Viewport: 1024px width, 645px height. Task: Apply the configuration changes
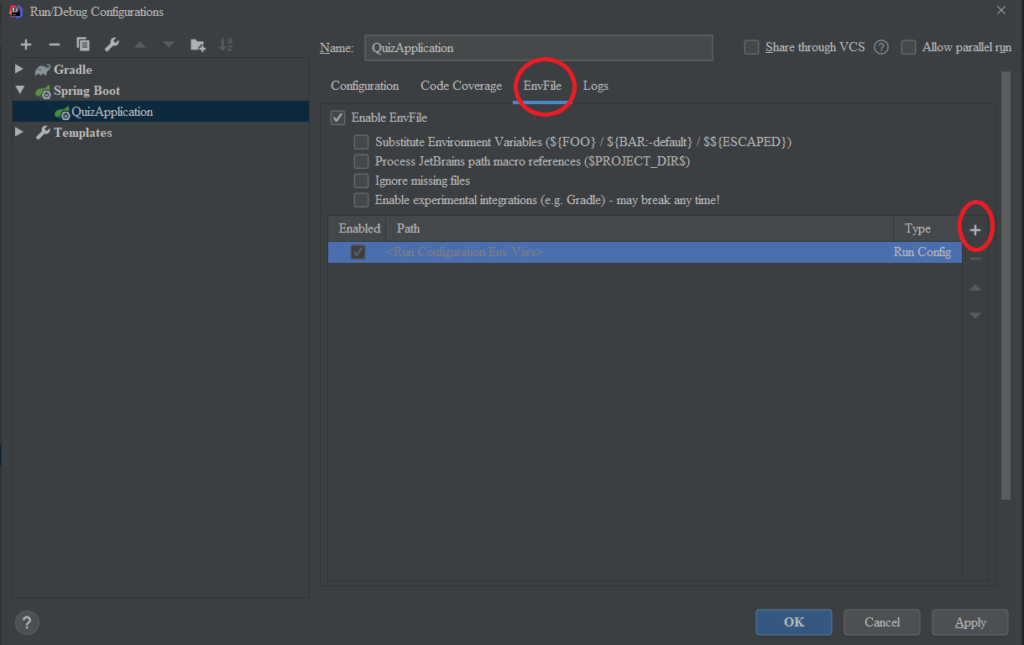pyautogui.click(x=969, y=621)
